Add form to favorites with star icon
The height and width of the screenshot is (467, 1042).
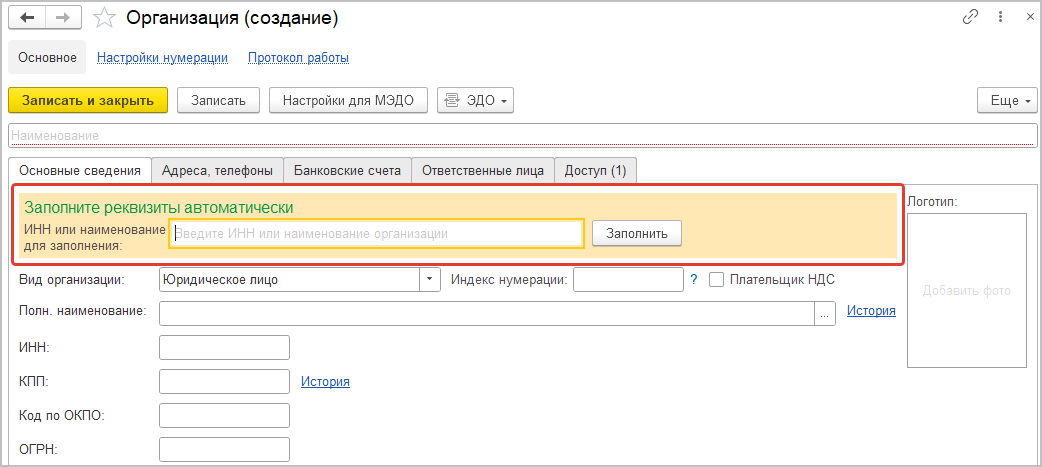tap(104, 18)
